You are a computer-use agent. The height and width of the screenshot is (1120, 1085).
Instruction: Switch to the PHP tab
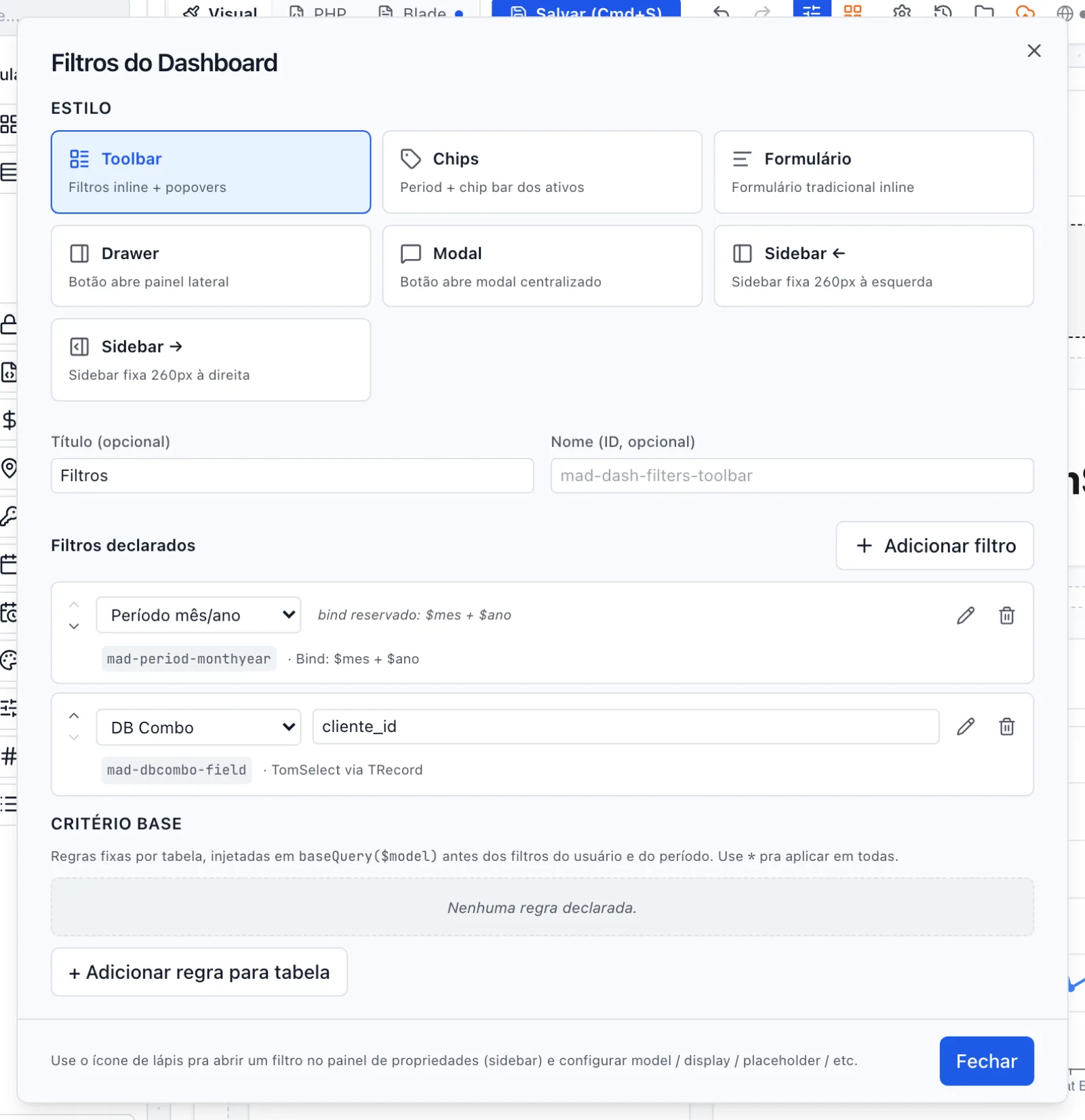point(318,12)
